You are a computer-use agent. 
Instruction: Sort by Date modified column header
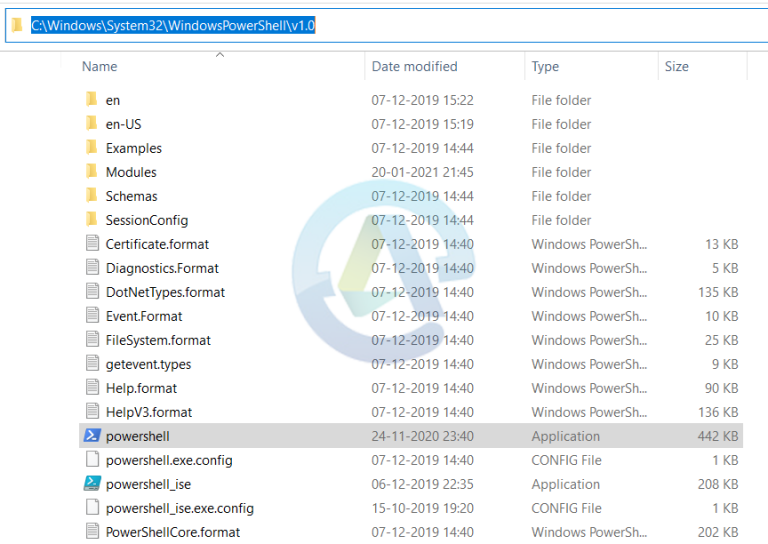pyautogui.click(x=414, y=67)
